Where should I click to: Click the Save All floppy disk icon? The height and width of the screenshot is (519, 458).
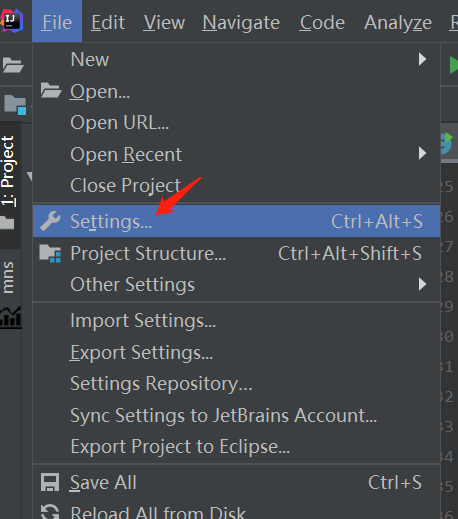[50, 482]
